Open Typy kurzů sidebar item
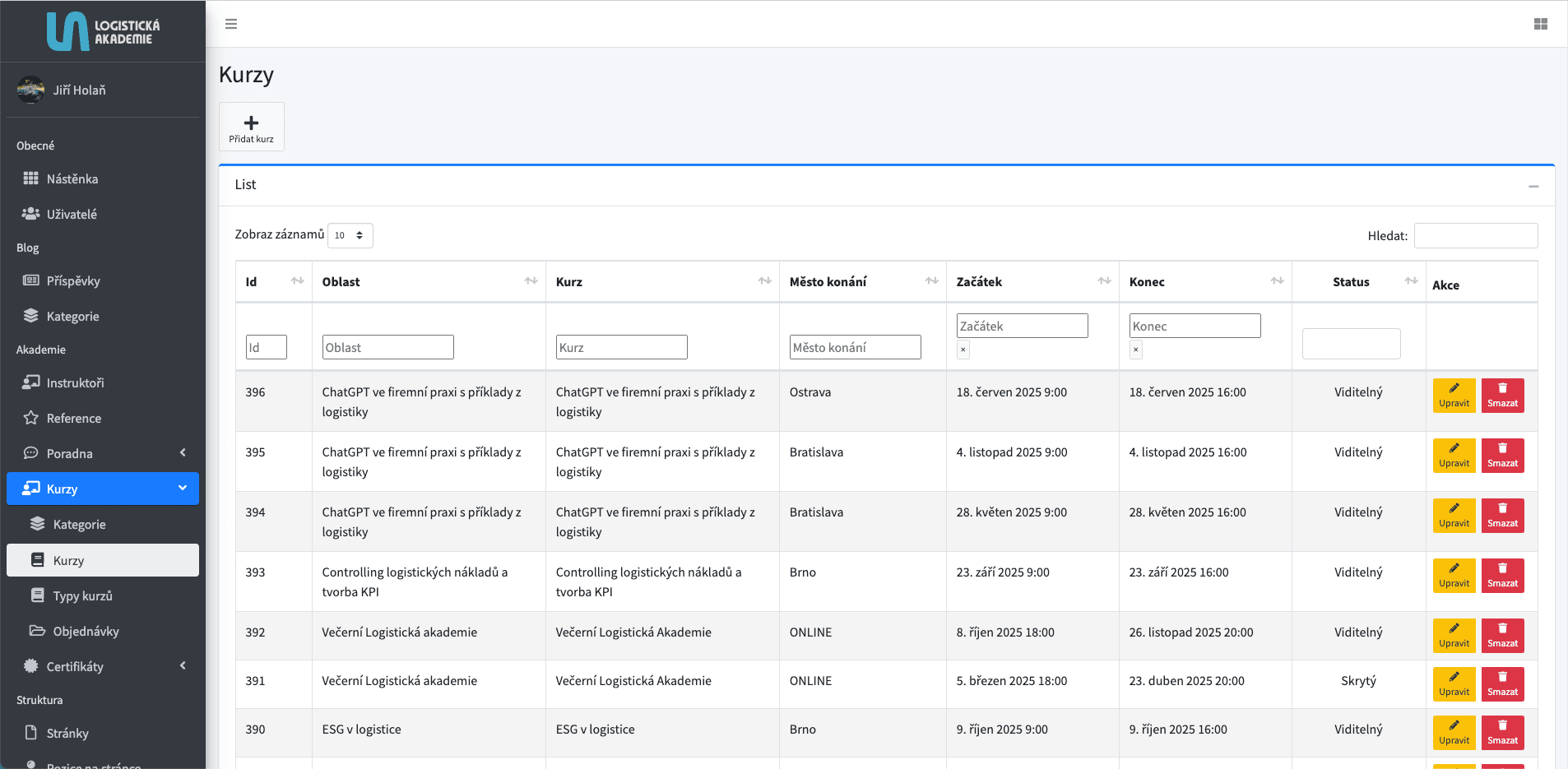1568x769 pixels. point(82,595)
